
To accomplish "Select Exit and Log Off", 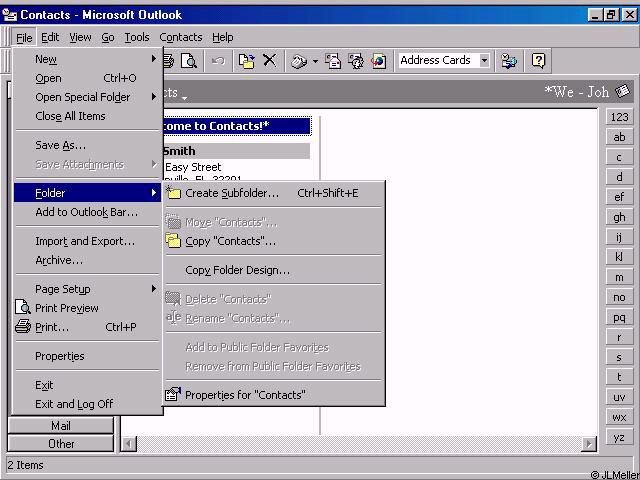I will pyautogui.click(x=87, y=404).
